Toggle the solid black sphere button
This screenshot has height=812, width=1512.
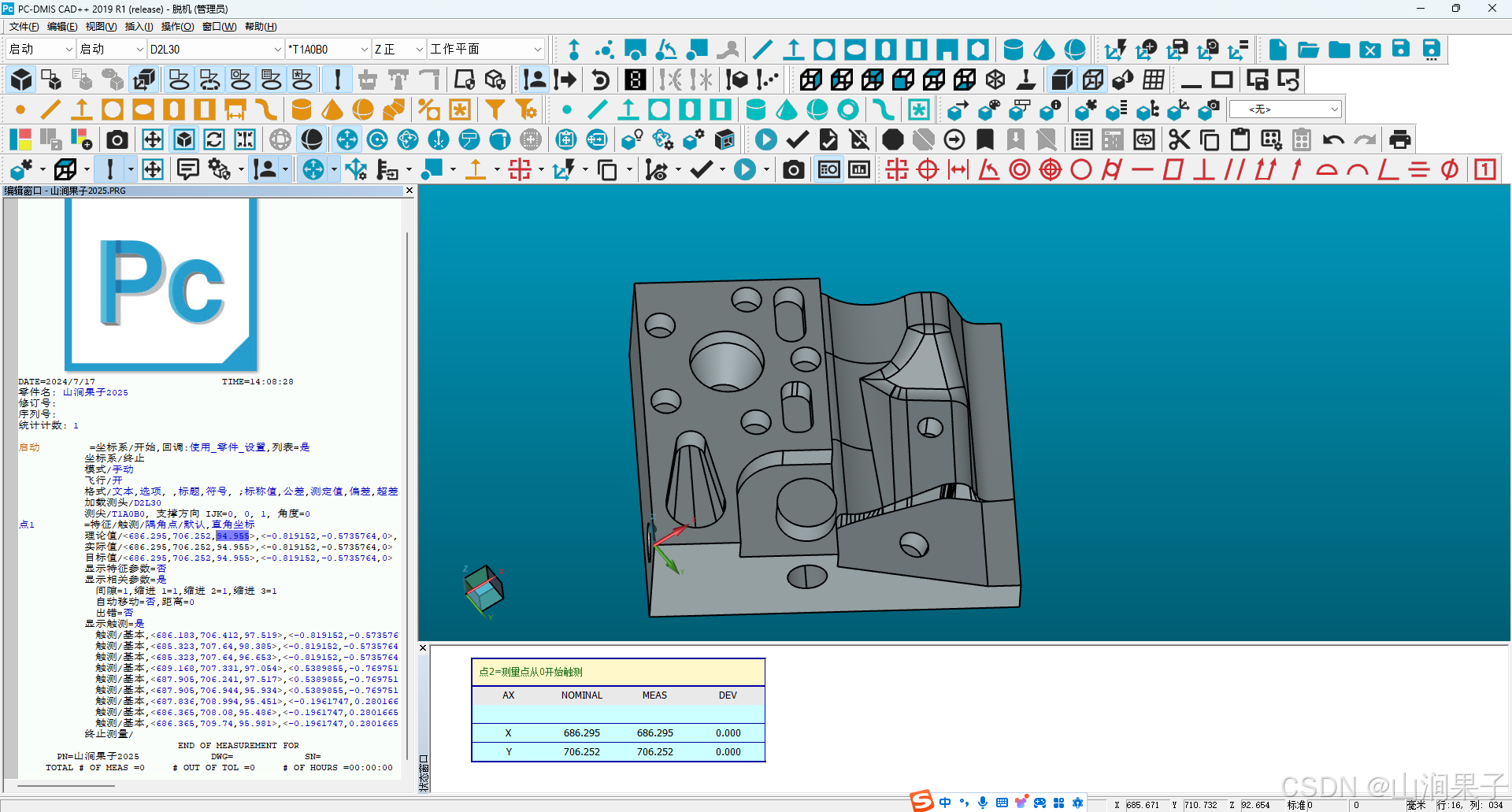coord(312,140)
